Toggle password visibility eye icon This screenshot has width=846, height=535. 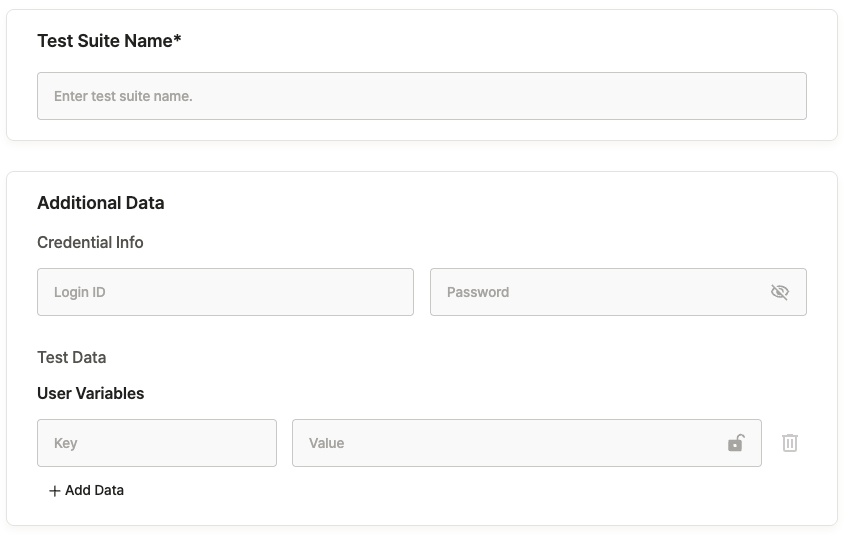click(780, 292)
